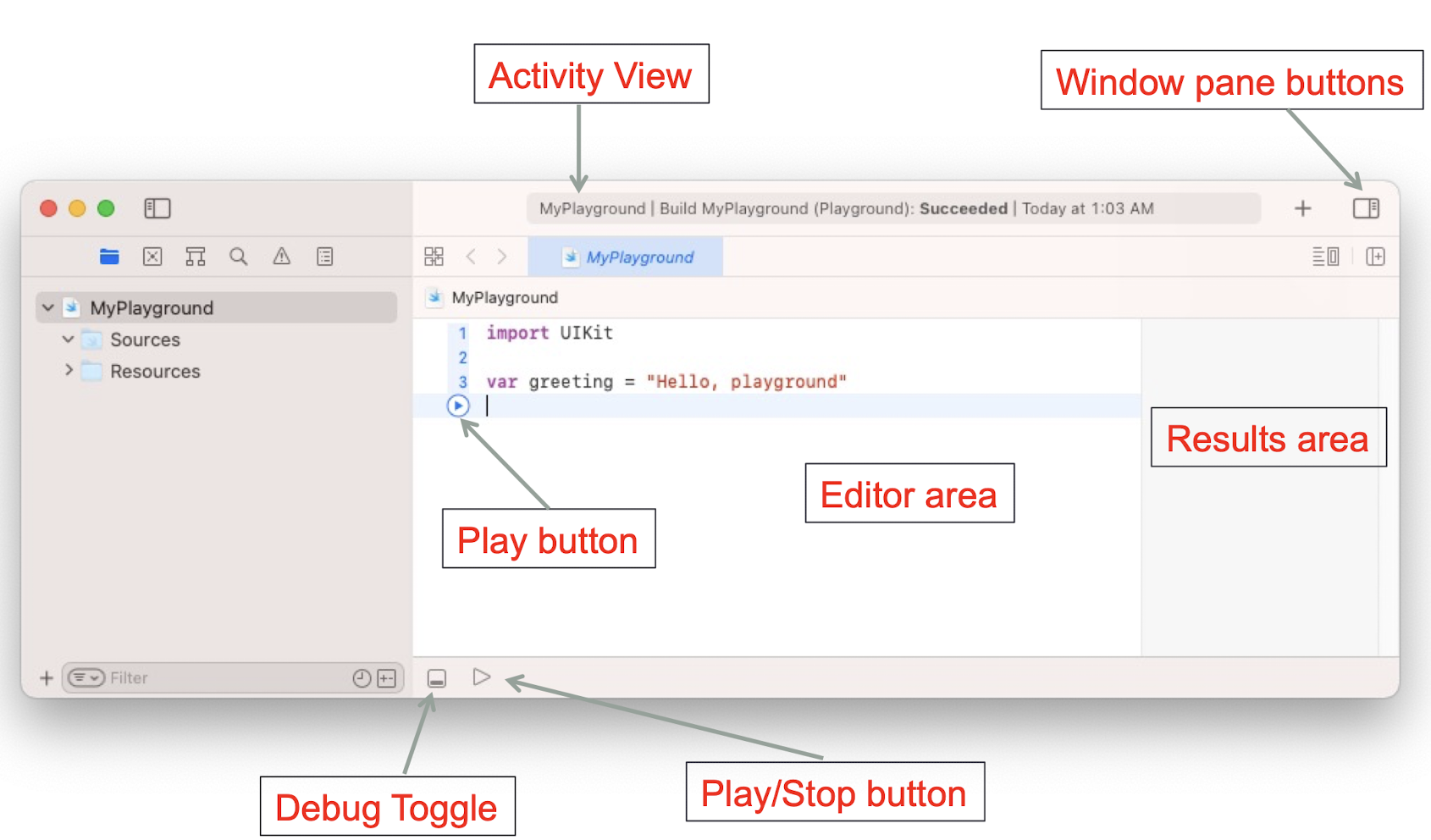Click line number 2 in gutter
The image size is (1431, 840).
(x=462, y=357)
